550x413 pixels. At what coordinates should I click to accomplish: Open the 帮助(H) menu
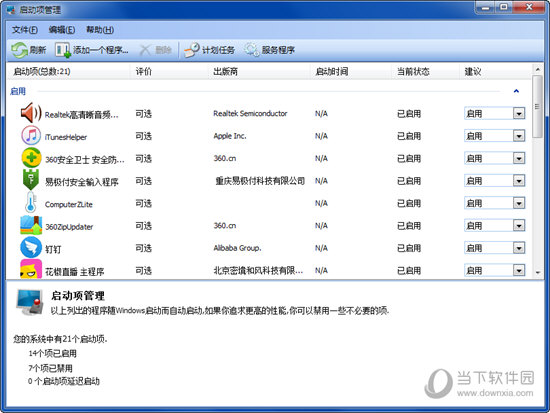coord(100,30)
